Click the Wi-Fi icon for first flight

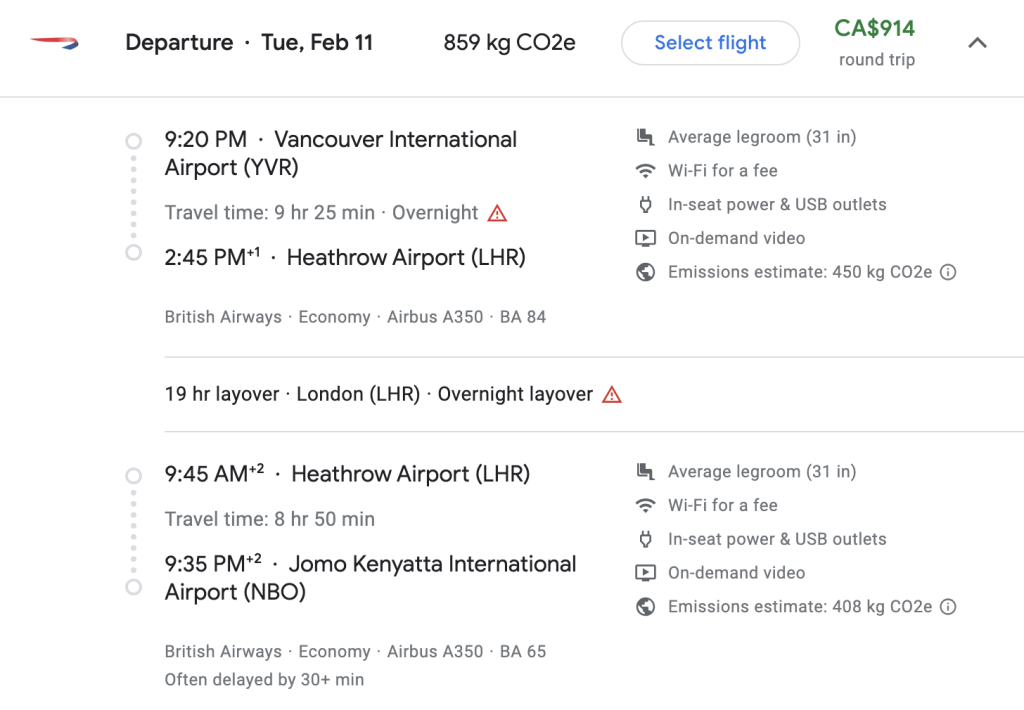click(x=645, y=171)
